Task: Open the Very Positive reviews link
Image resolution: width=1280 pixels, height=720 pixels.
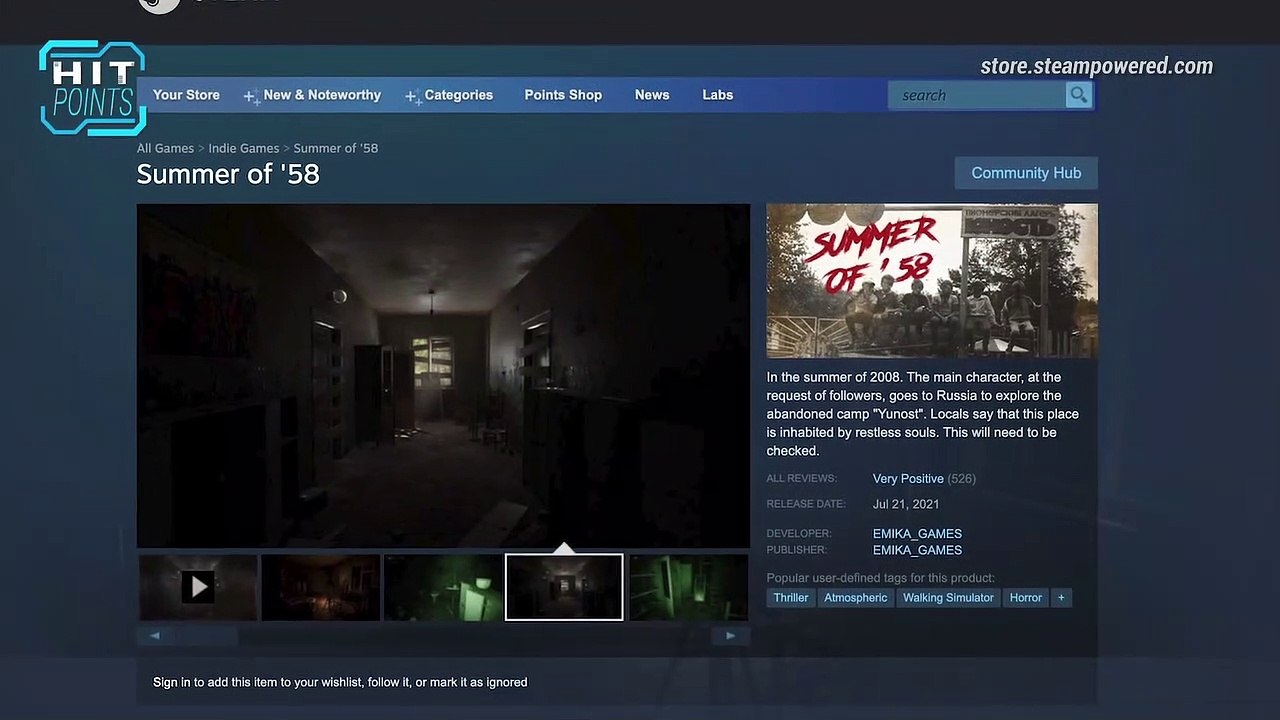Action: point(908,479)
